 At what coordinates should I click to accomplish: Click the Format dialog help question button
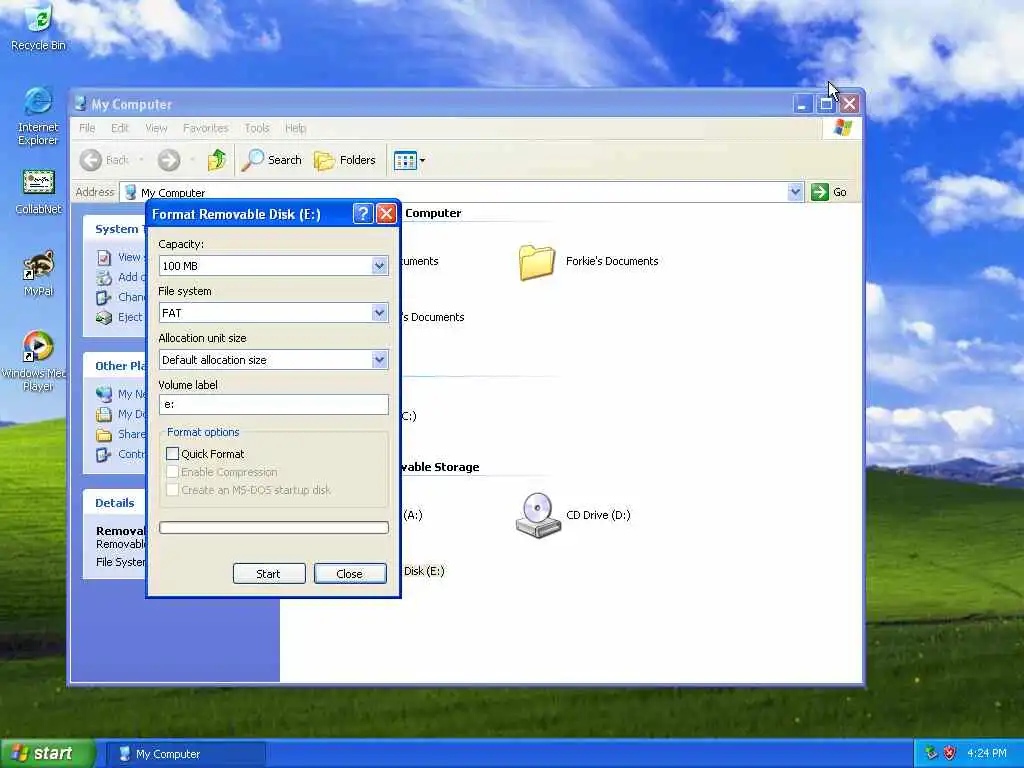pyautogui.click(x=362, y=214)
